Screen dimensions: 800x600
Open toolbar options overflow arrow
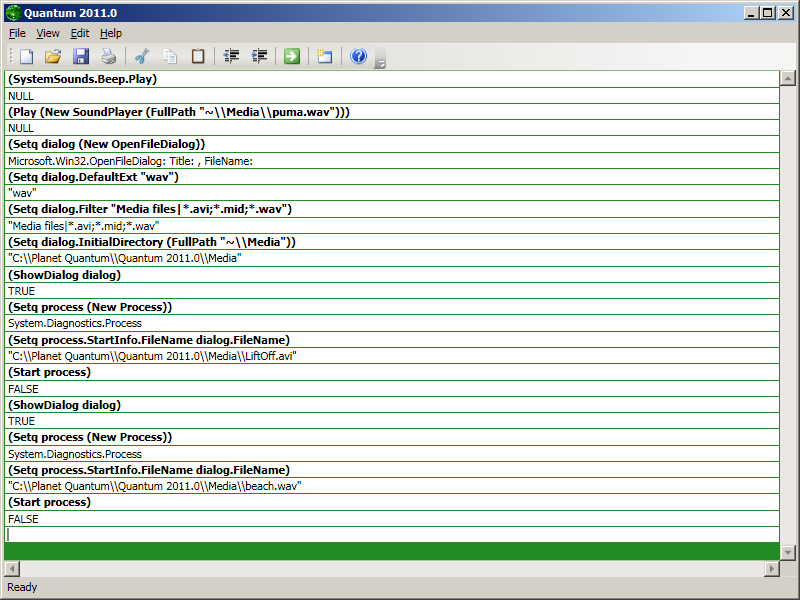tap(380, 59)
